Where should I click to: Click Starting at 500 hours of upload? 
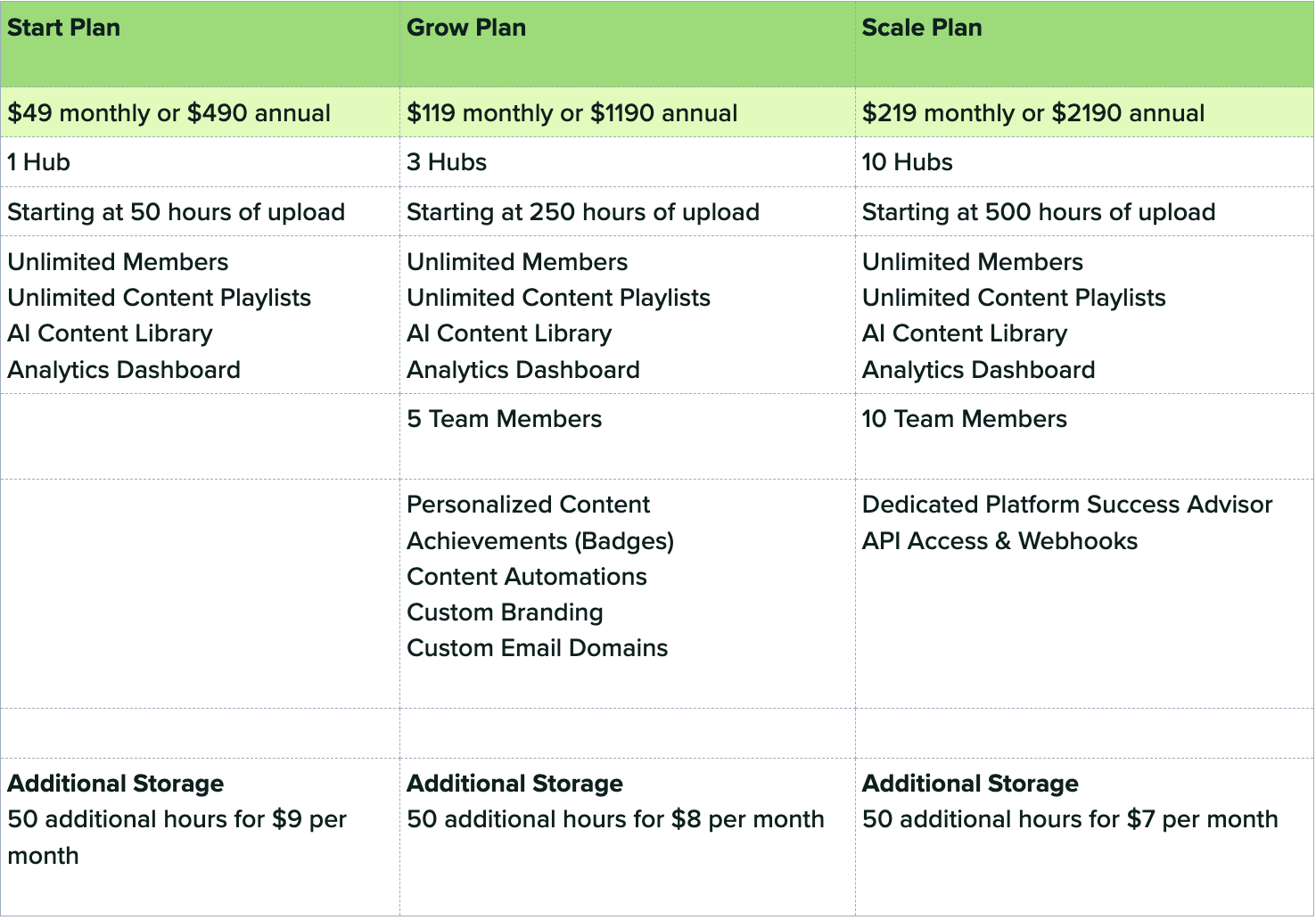point(1039,212)
